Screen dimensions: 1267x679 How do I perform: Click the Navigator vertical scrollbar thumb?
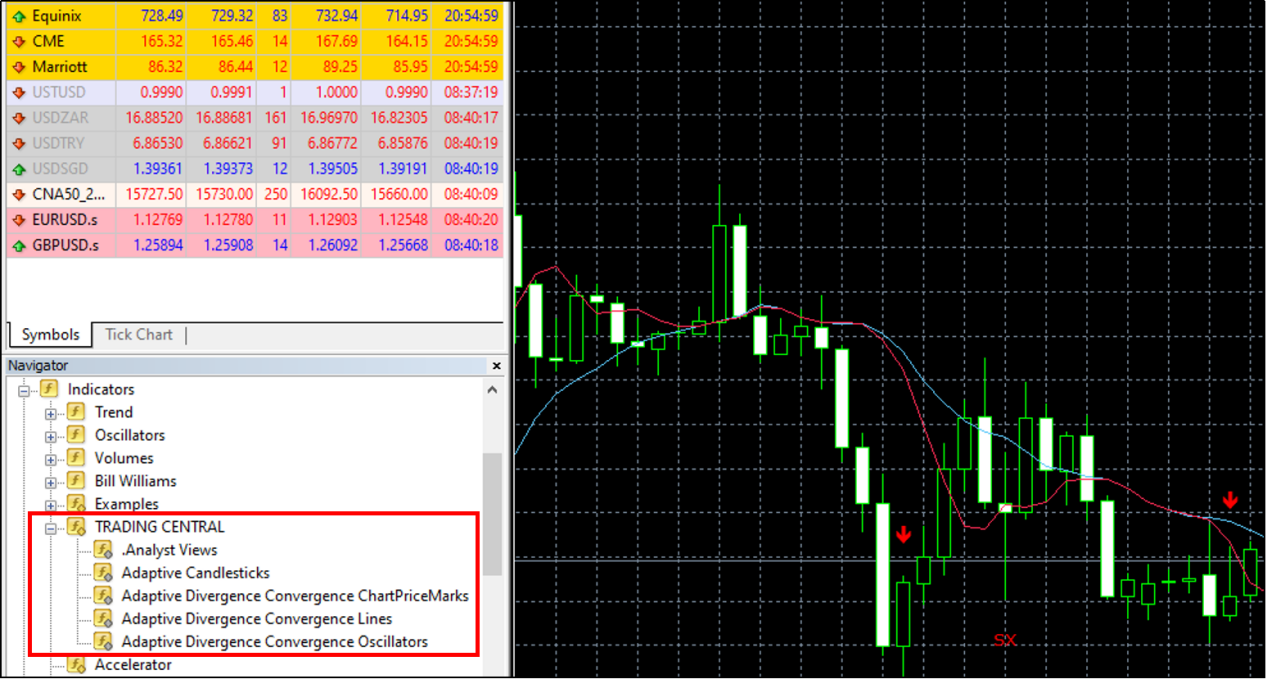[x=492, y=512]
